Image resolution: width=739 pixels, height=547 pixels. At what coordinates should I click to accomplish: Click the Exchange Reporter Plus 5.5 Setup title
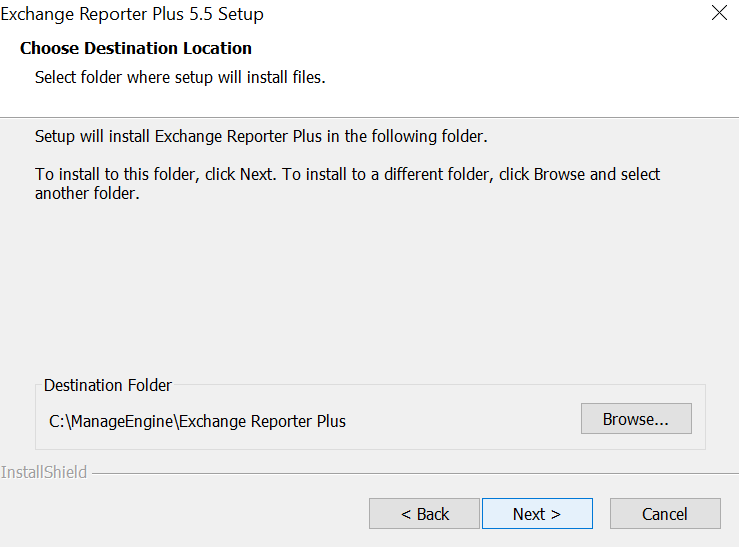click(x=132, y=15)
